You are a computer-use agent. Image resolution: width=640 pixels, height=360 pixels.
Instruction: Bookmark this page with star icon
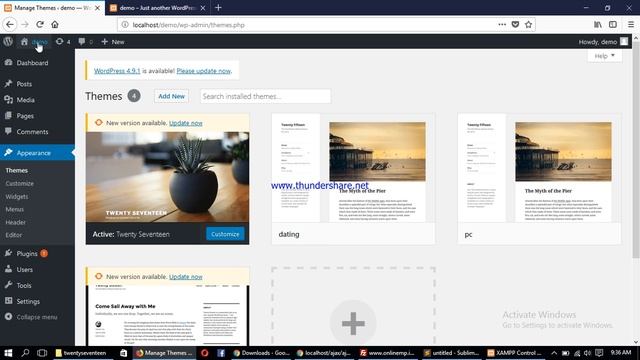point(528,24)
